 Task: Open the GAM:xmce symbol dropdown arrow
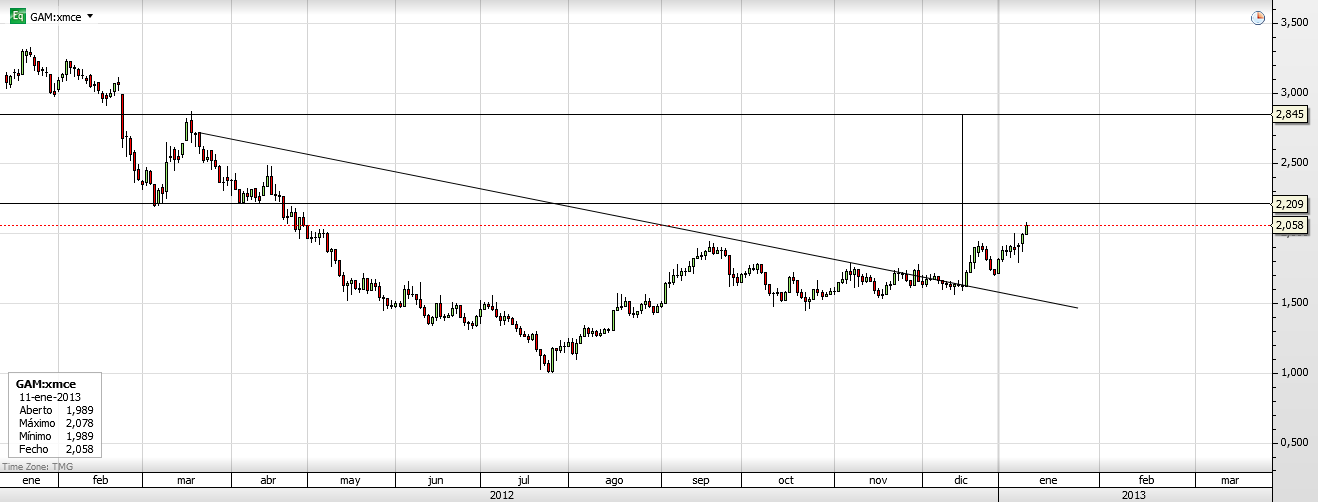pos(90,17)
